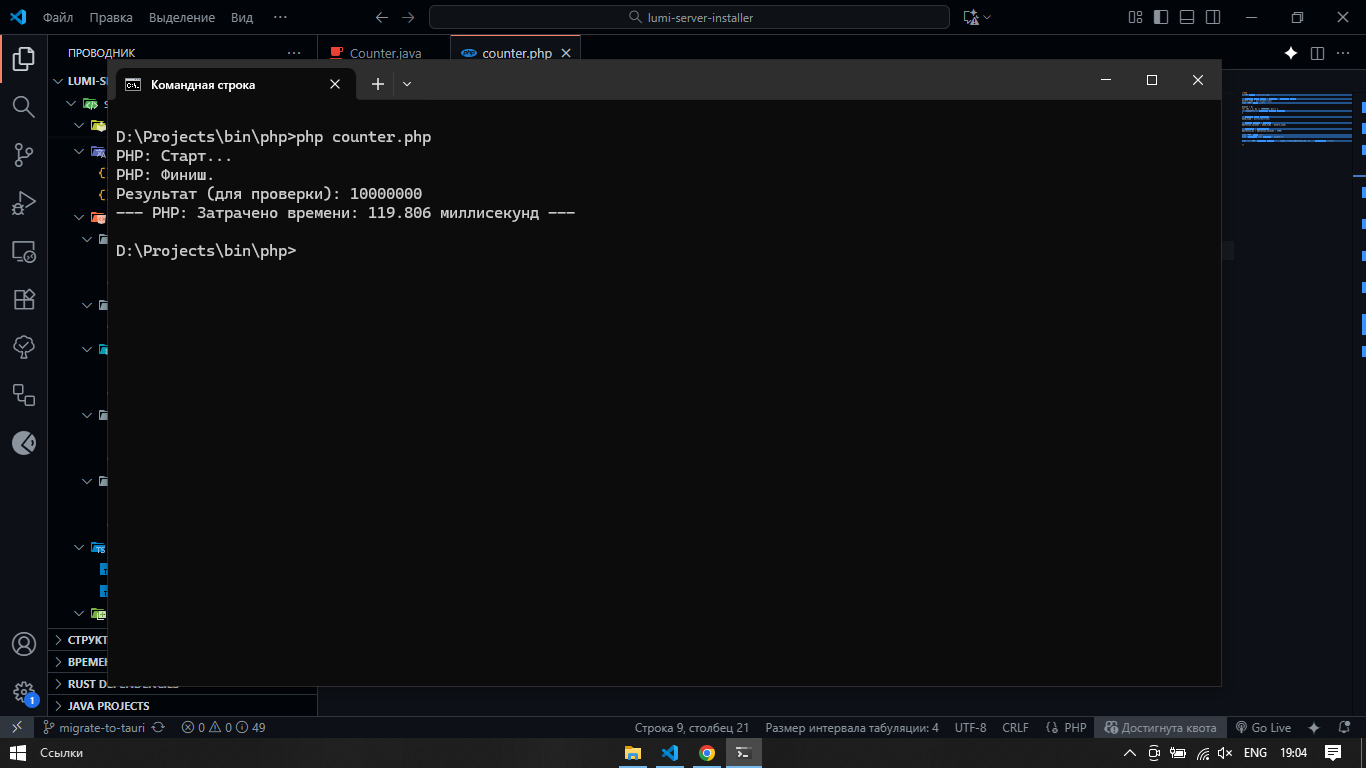The image size is (1366, 768).
Task: Open the Remote Explorer view
Action: pyautogui.click(x=23, y=252)
